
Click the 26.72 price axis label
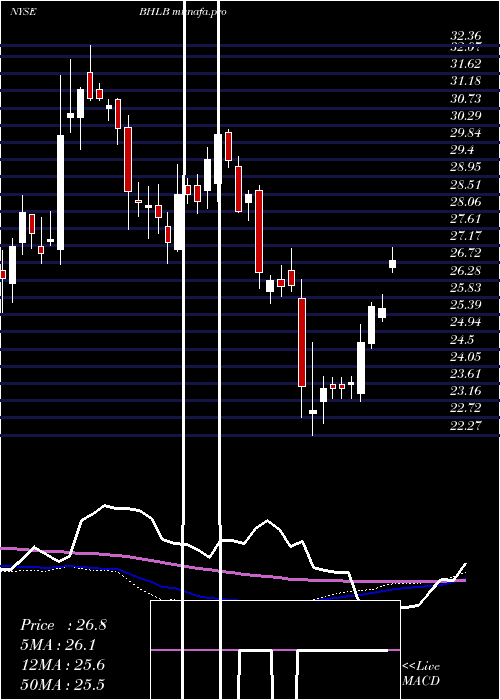[x=466, y=254]
